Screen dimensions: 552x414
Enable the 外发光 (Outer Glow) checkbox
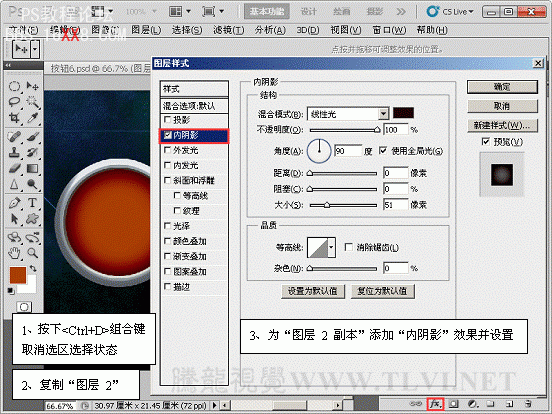pyautogui.click(x=168, y=150)
